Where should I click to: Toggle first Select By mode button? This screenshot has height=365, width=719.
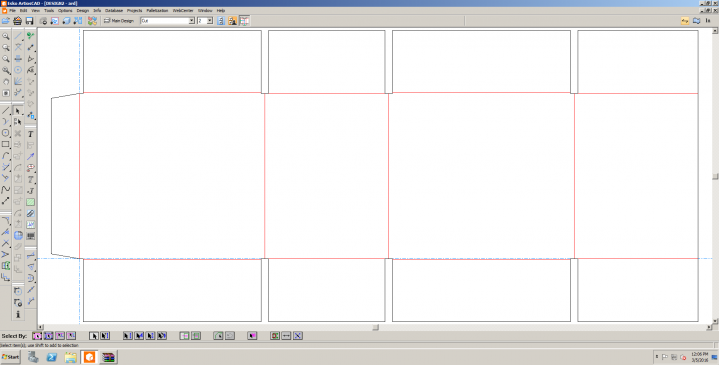[37, 336]
